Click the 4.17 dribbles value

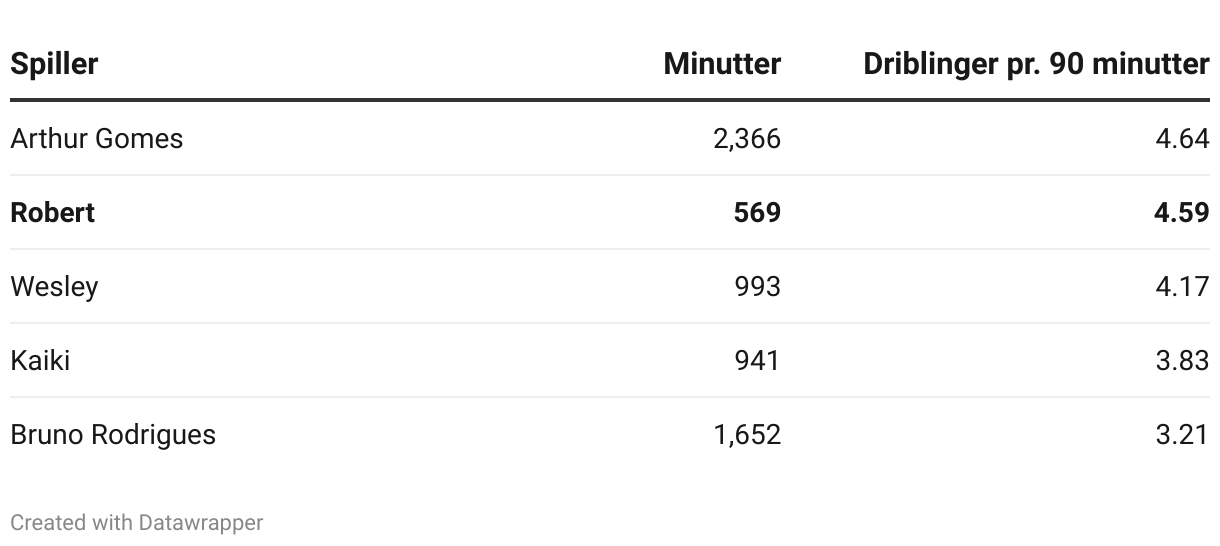1182,287
